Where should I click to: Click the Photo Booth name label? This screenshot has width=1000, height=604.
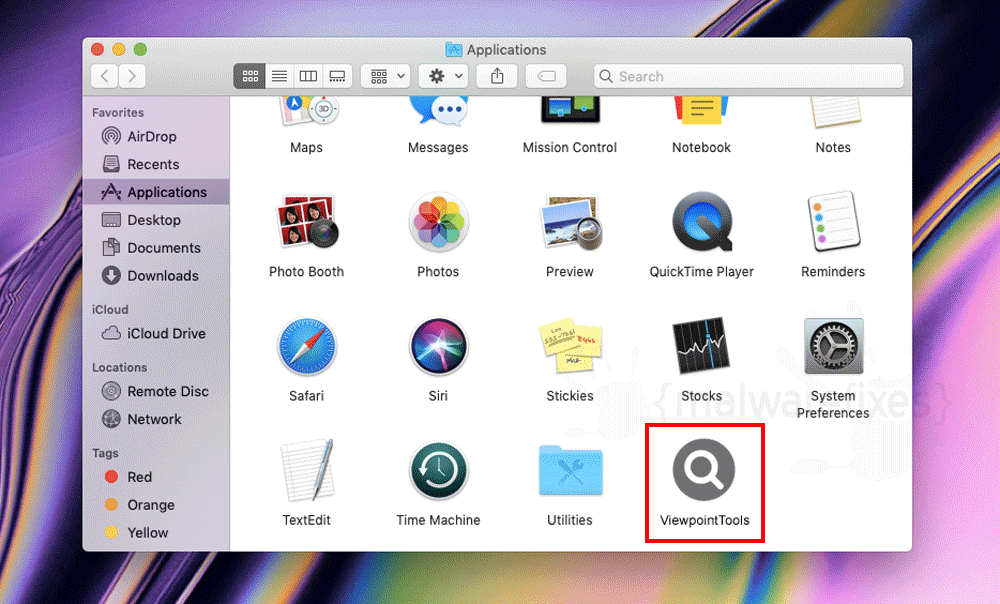point(306,272)
